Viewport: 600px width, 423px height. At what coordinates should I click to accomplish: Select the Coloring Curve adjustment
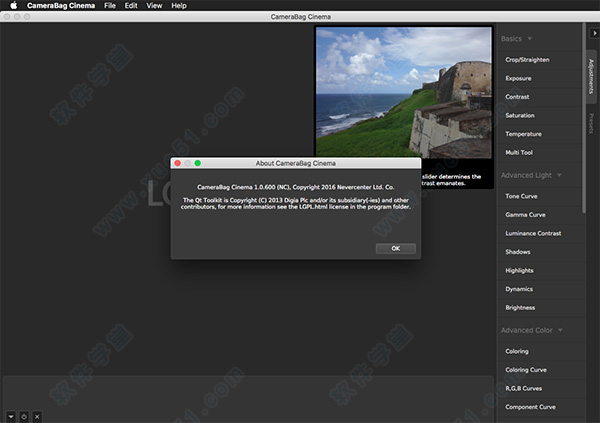click(x=540, y=370)
